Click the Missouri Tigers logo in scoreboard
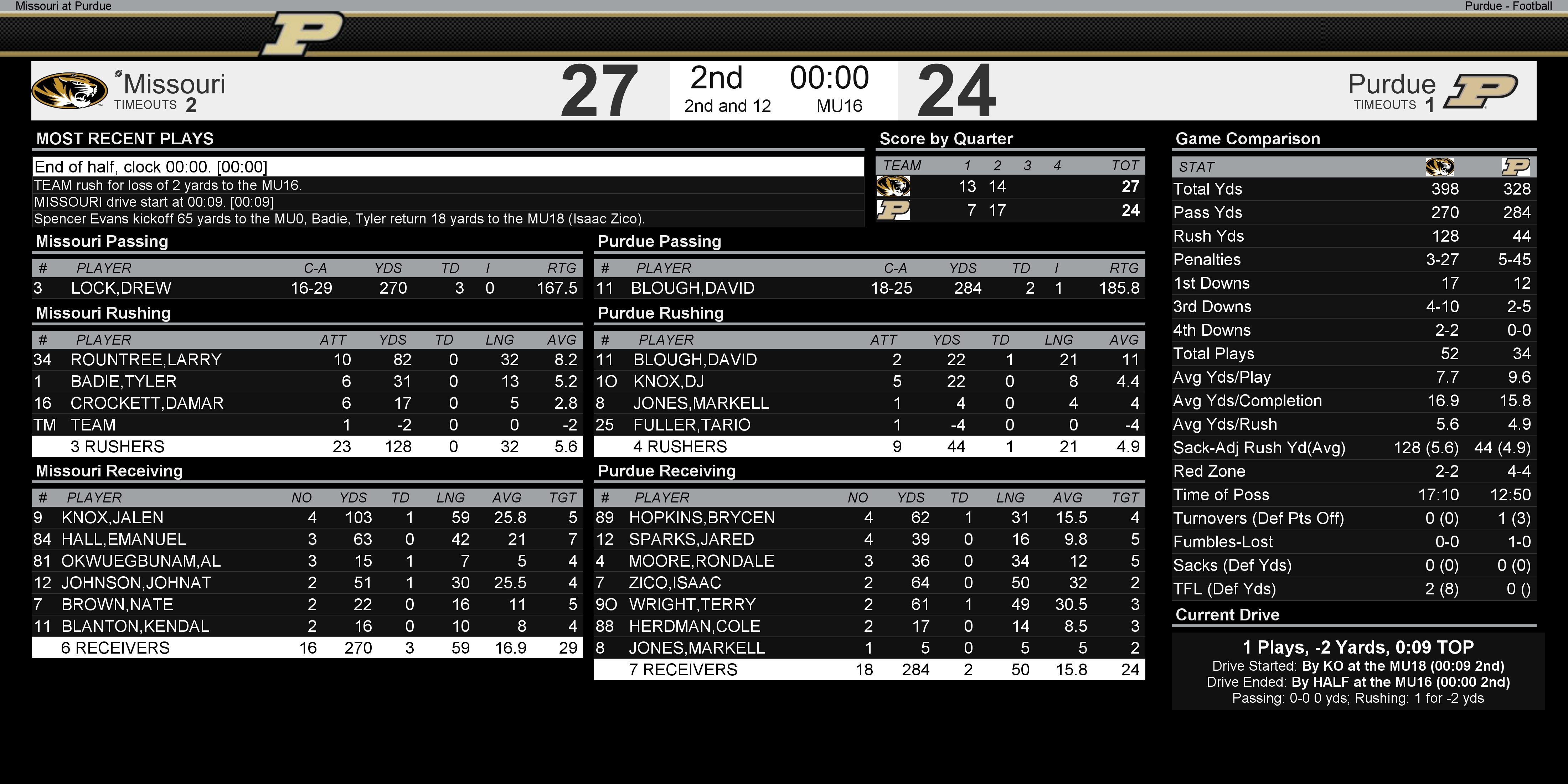Viewport: 1568px width, 784px height. tap(70, 91)
